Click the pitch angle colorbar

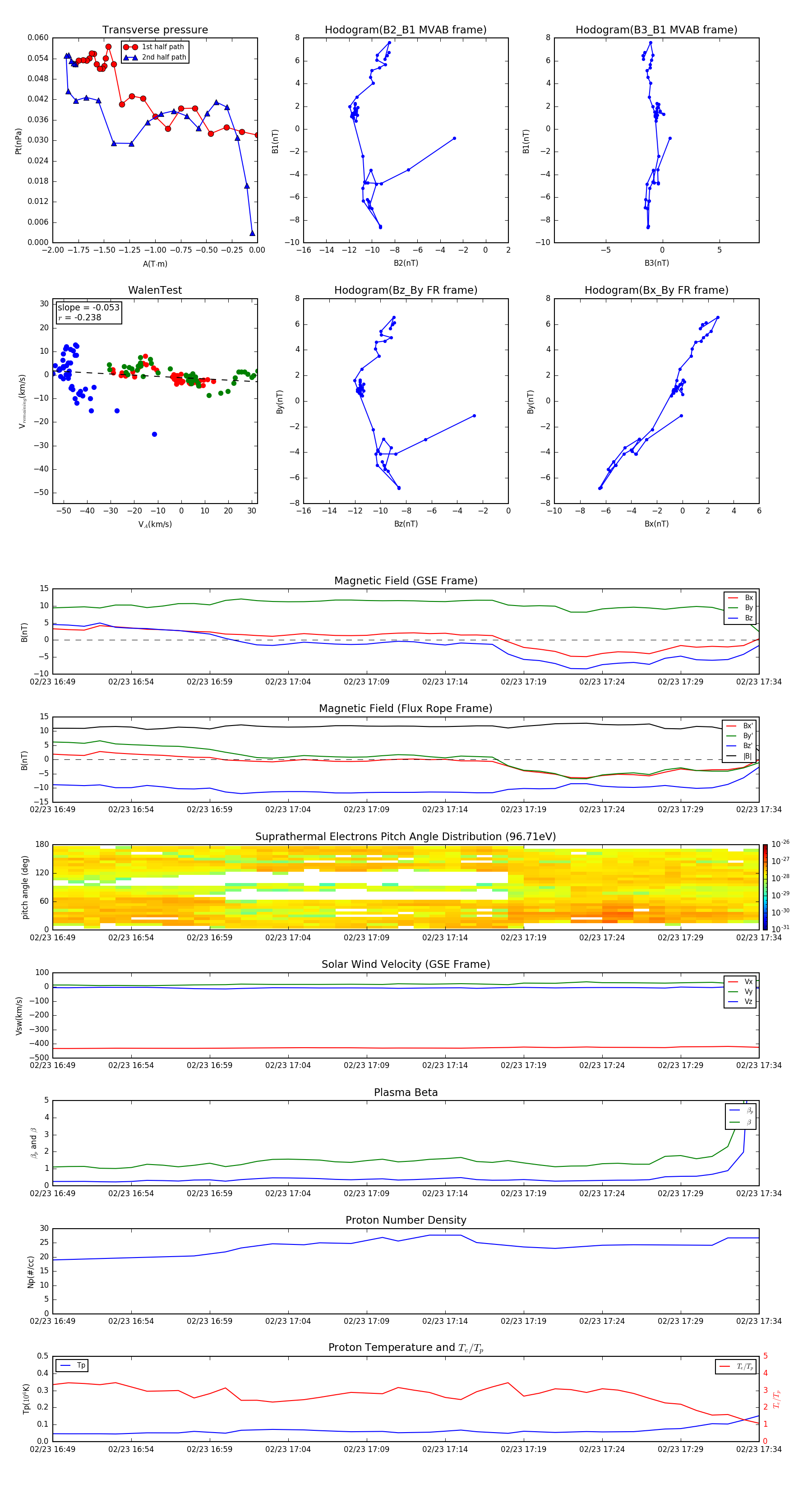[x=765, y=887]
